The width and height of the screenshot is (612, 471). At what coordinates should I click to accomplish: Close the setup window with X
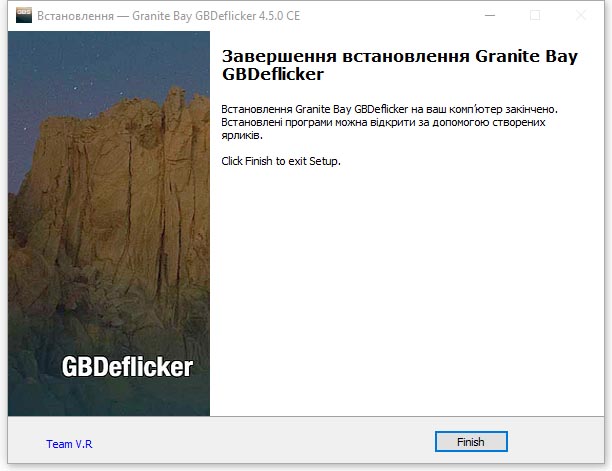(x=581, y=16)
